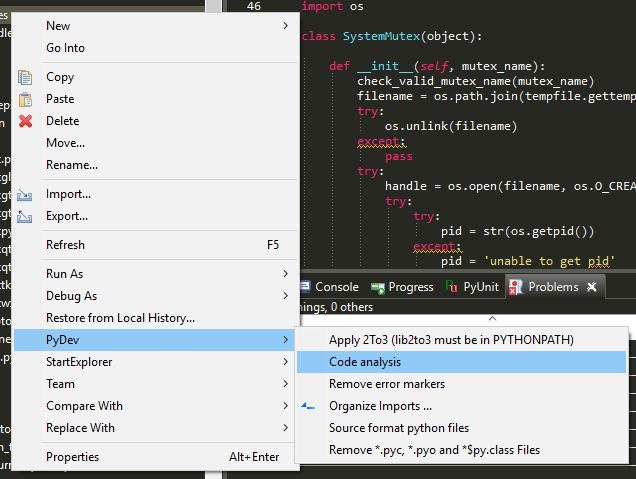Choose Apply 2To3 submenu option
This screenshot has height=479, width=636.
click(462, 339)
